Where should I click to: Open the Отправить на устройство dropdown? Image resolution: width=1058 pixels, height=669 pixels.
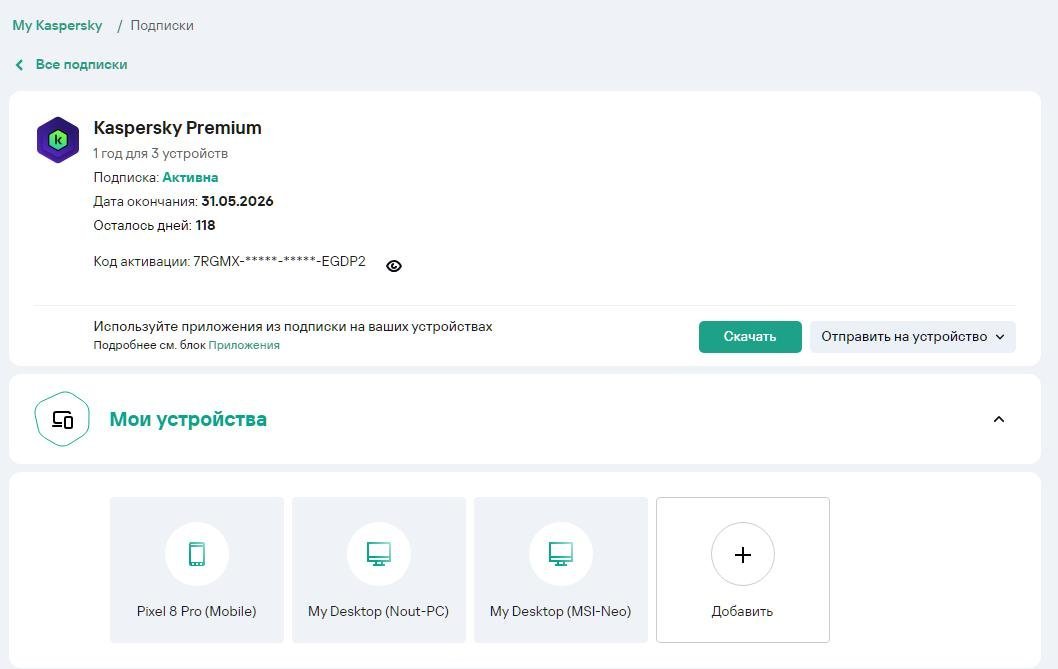[912, 337]
